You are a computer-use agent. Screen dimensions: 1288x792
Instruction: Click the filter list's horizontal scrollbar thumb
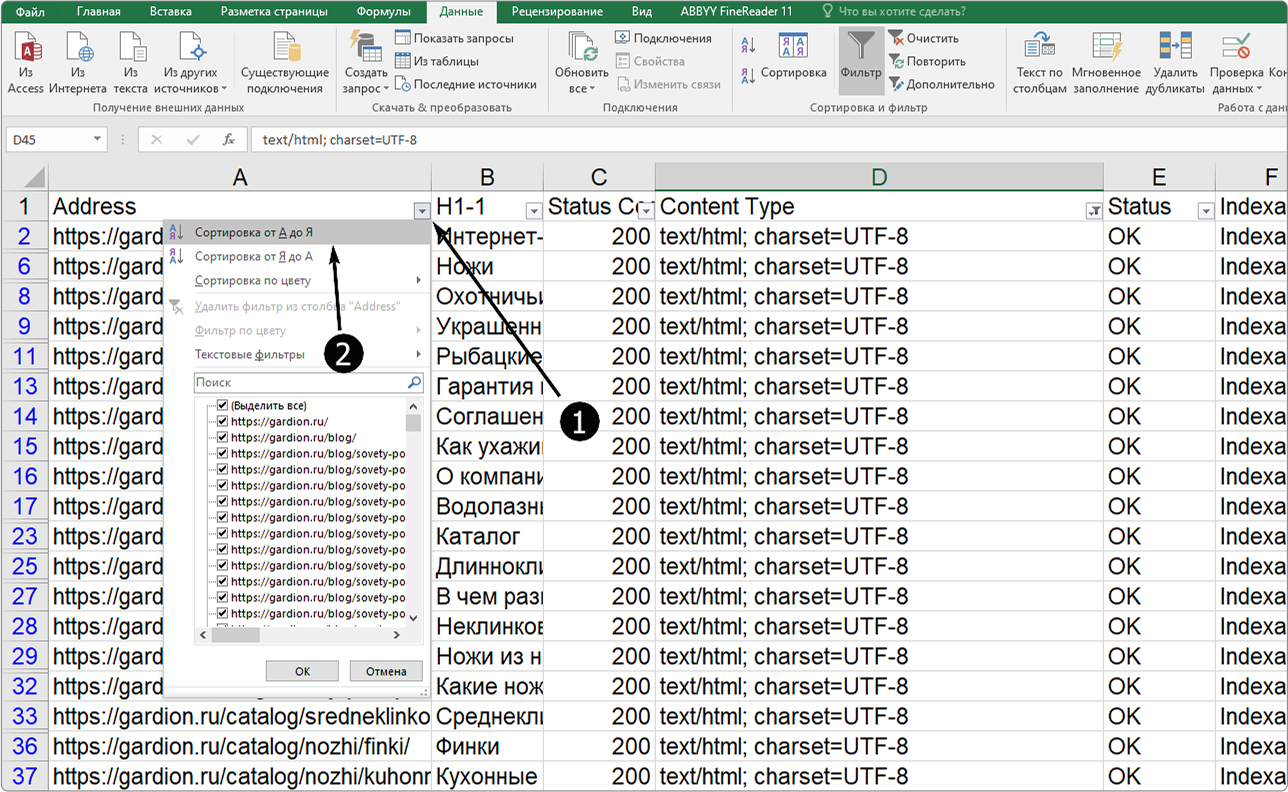(236, 634)
